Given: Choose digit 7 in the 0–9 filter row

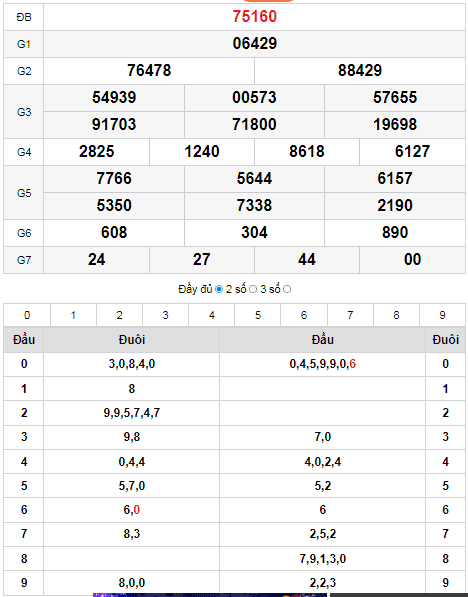Looking at the screenshot, I should coord(350,315).
